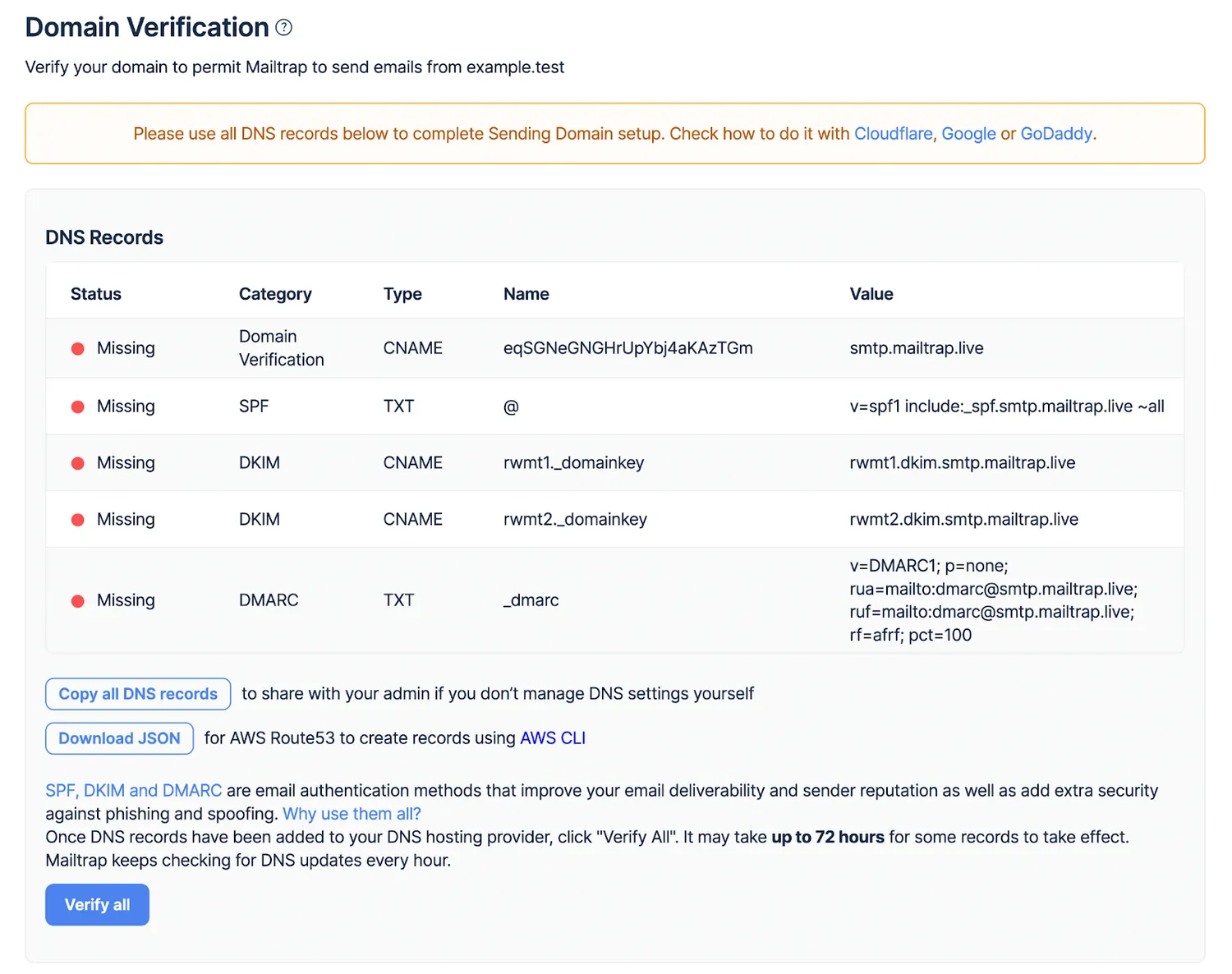Click the Status column header
The width and height of the screenshot is (1232, 974).
96,294
